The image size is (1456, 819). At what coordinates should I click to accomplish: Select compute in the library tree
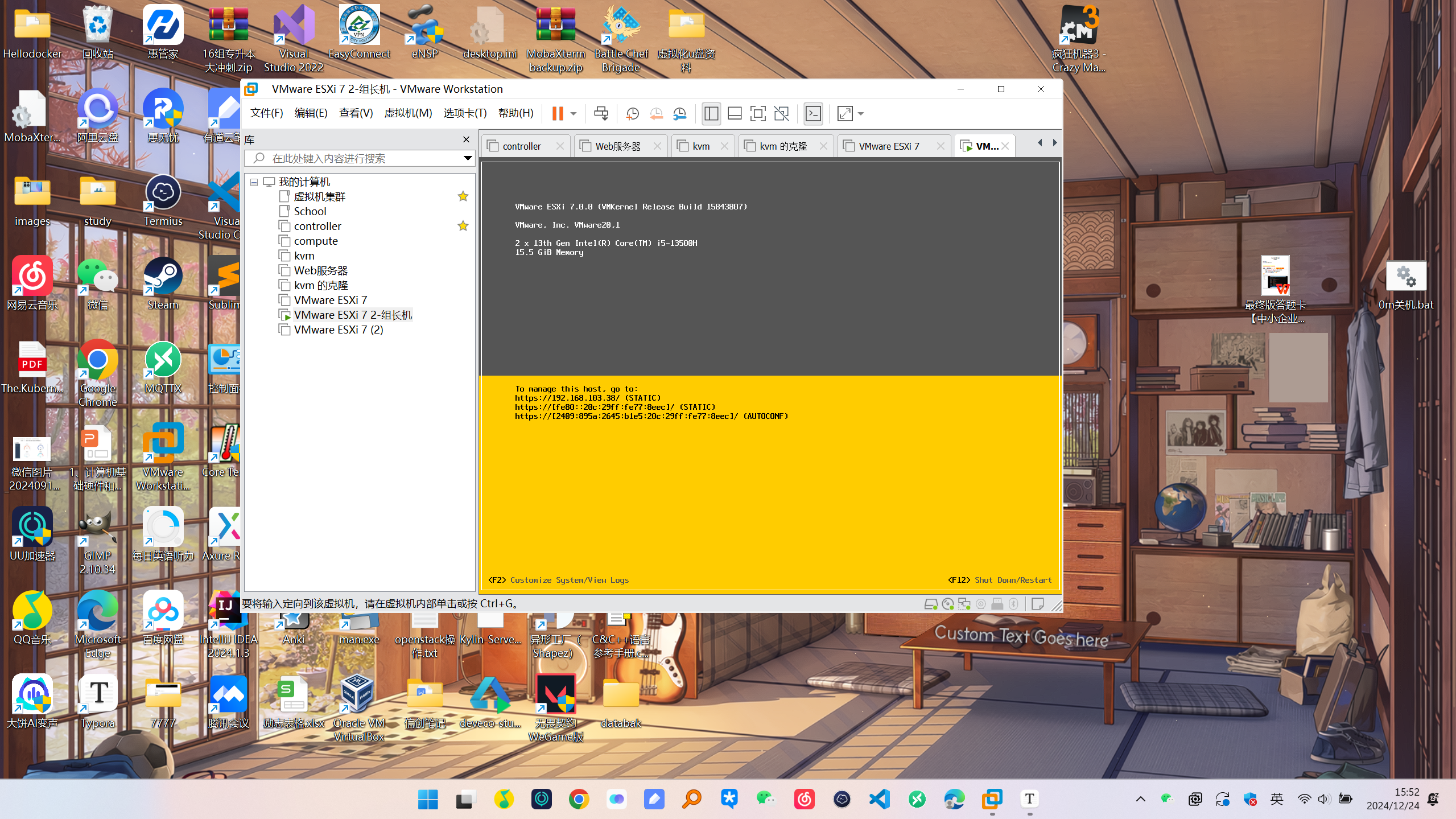pos(315,241)
